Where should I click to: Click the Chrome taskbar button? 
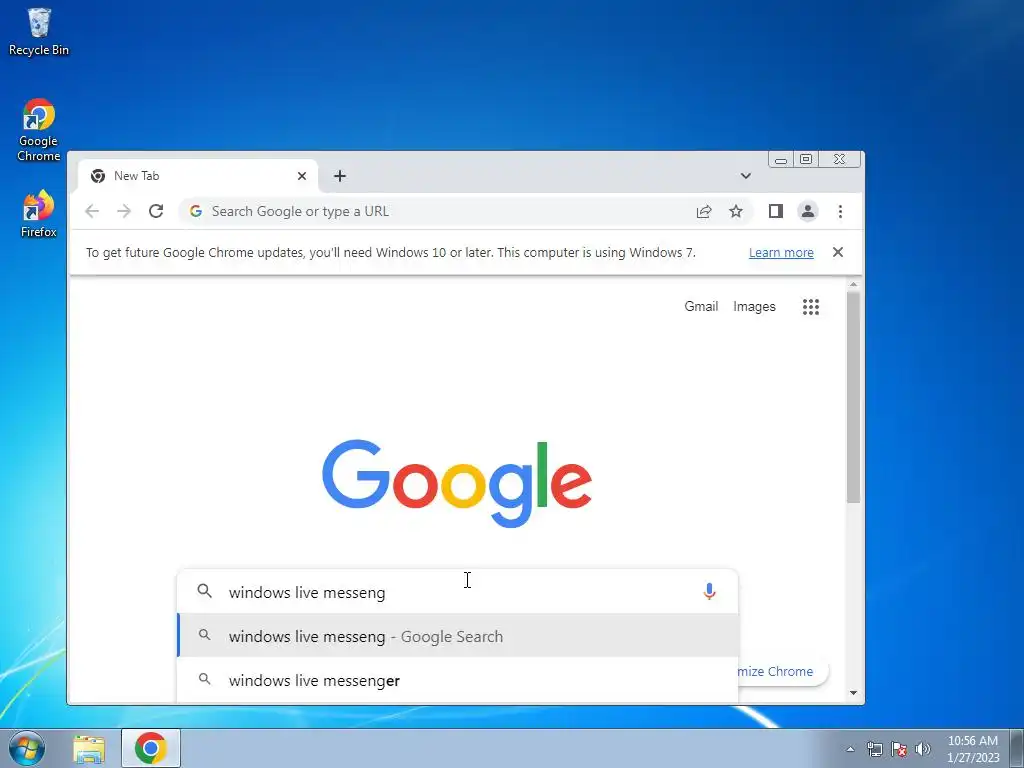pyautogui.click(x=151, y=748)
